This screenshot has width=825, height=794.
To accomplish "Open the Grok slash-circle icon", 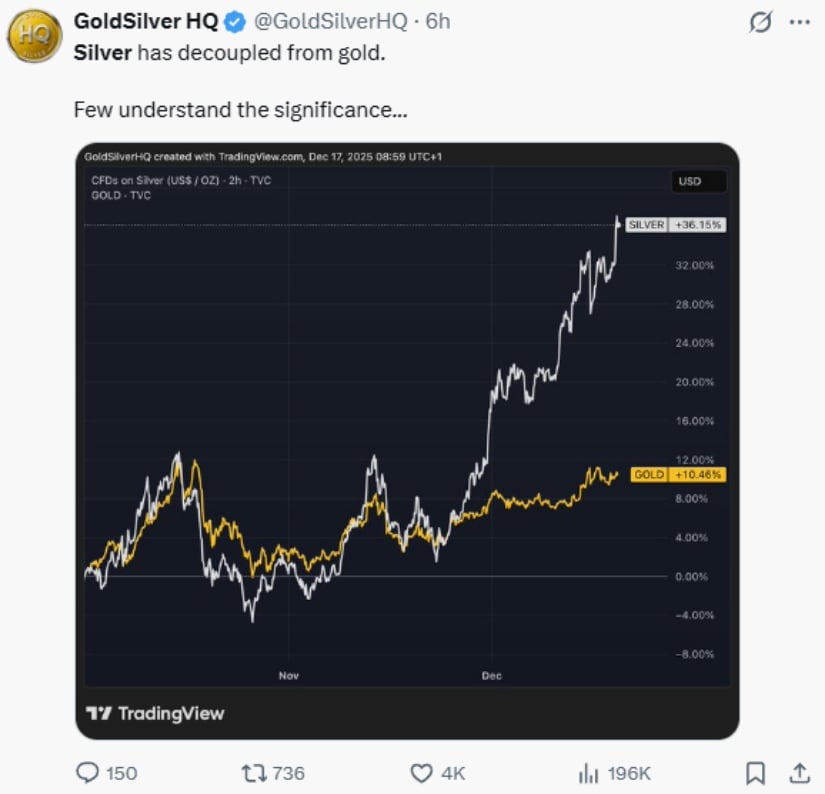I will pyautogui.click(x=760, y=22).
